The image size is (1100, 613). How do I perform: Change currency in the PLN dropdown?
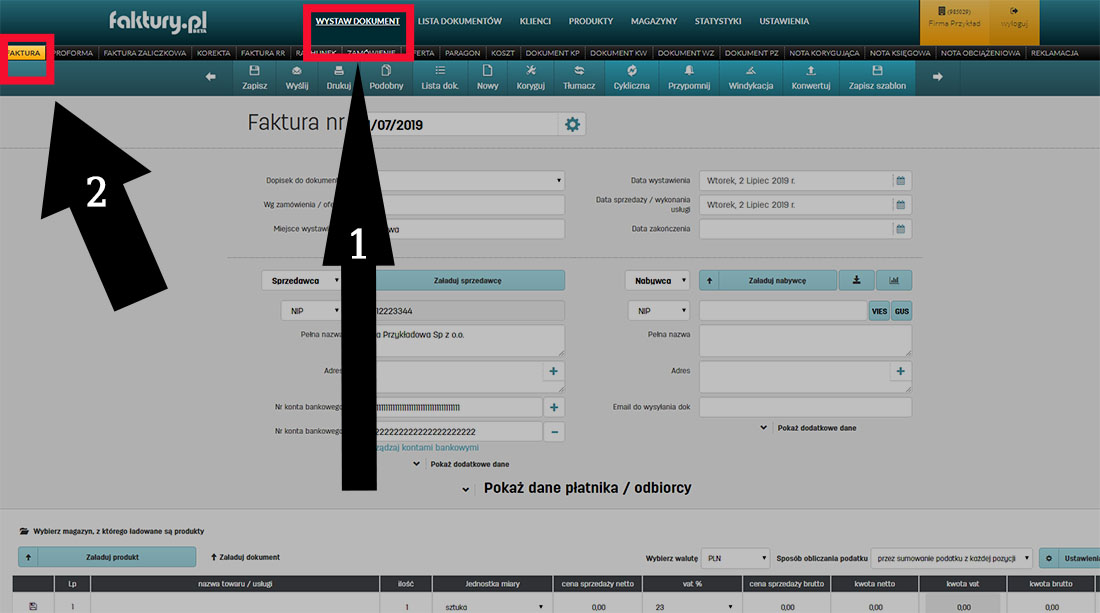pyautogui.click(x=736, y=559)
